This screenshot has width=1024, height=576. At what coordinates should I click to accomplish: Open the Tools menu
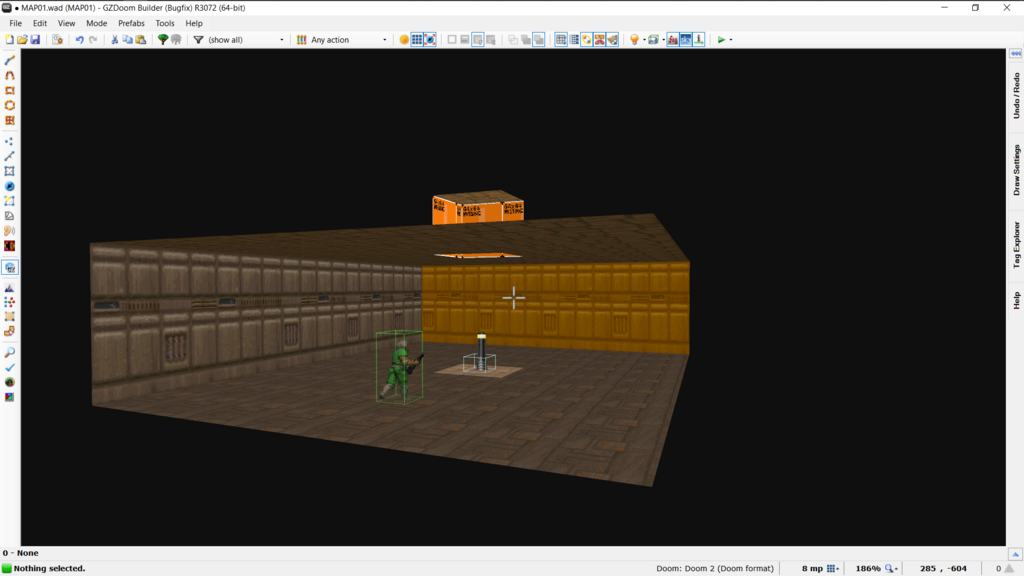point(165,23)
